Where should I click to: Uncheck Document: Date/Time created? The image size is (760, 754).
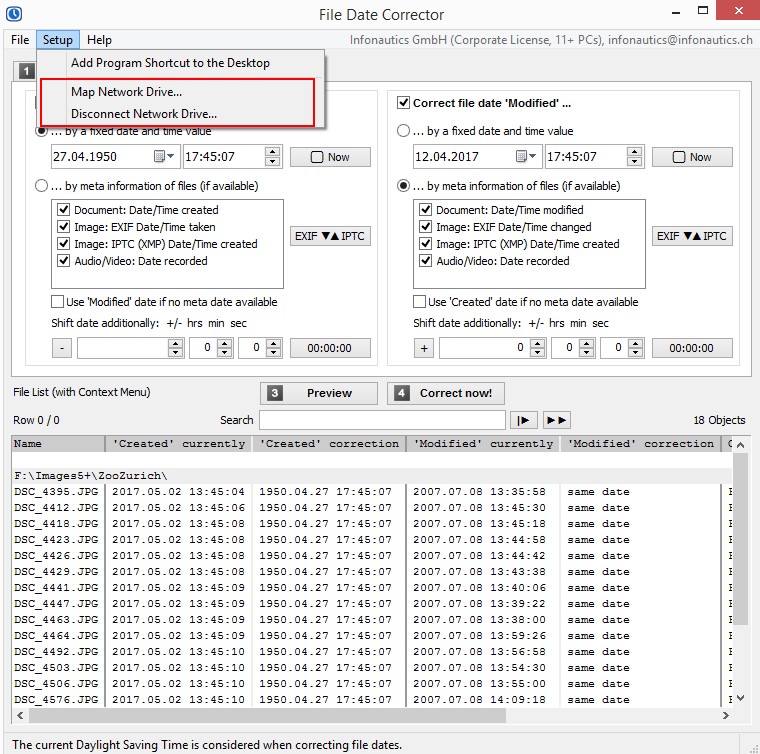63,210
